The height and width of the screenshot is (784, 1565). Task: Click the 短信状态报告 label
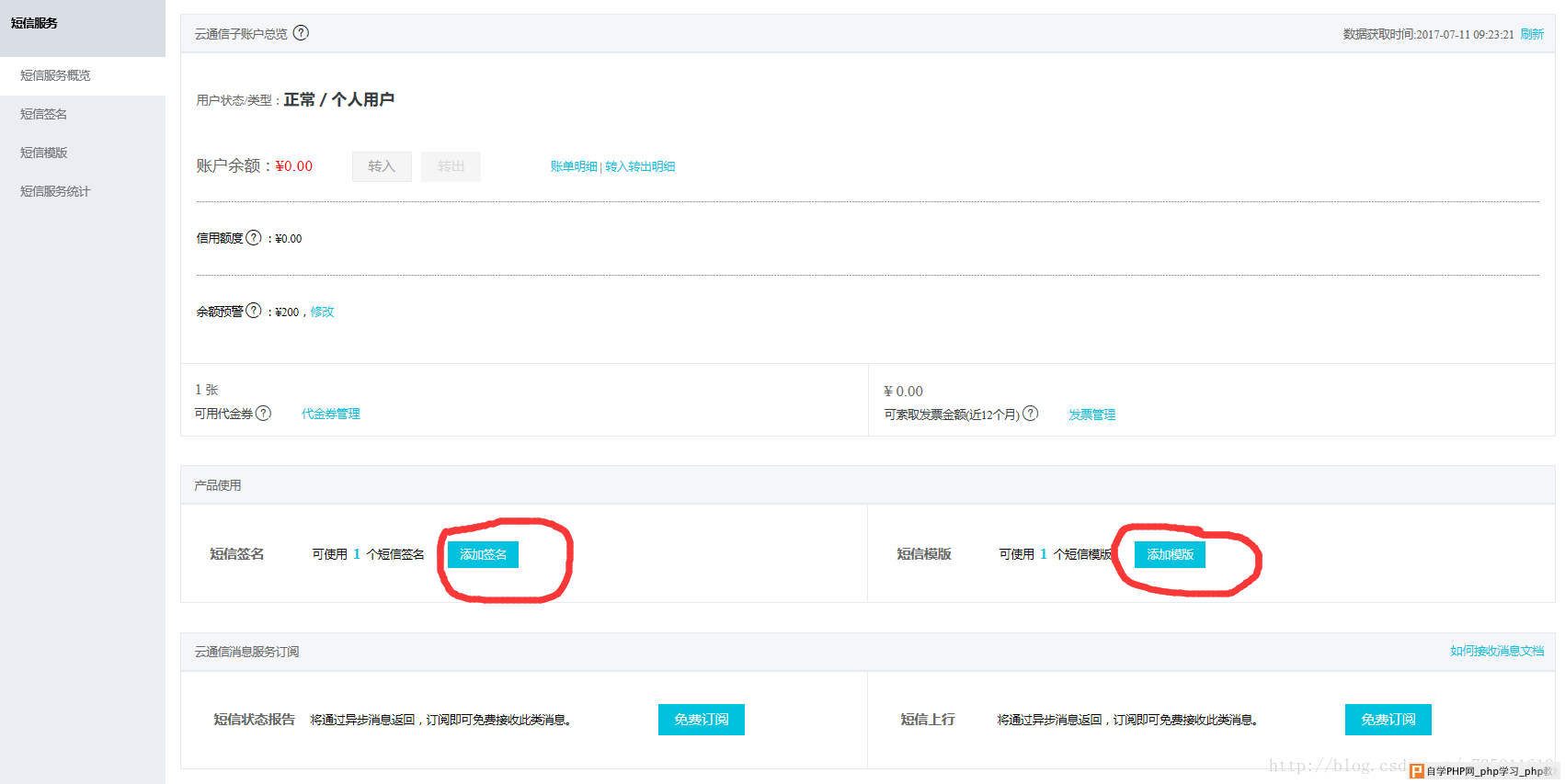[x=255, y=720]
